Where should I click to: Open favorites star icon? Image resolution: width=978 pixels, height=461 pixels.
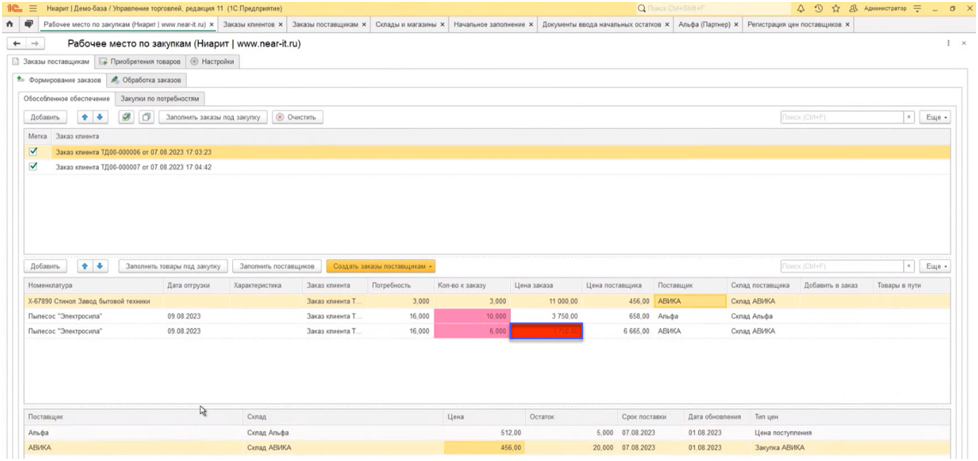(x=836, y=9)
